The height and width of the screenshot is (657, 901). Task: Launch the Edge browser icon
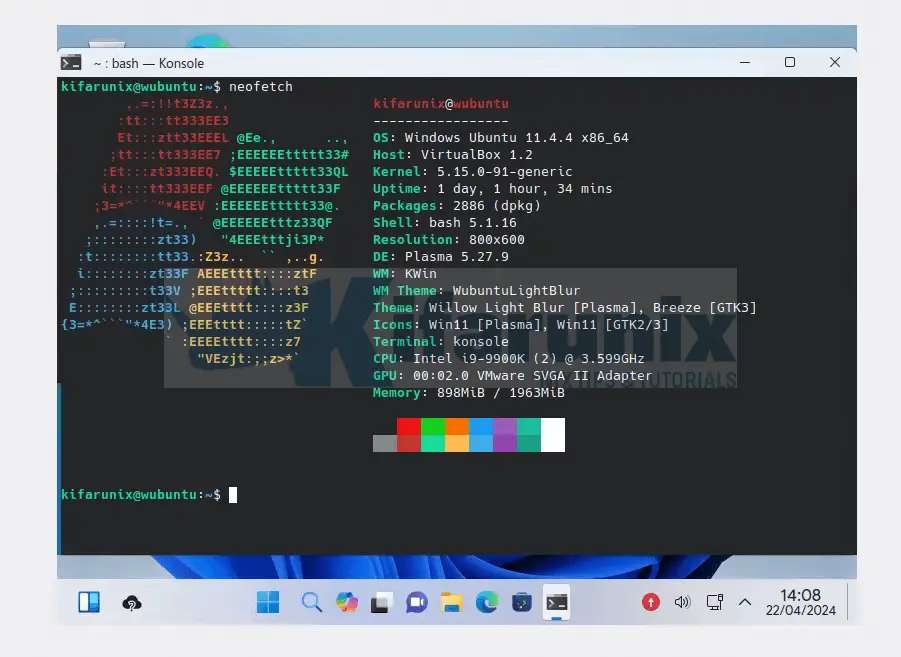pos(486,602)
